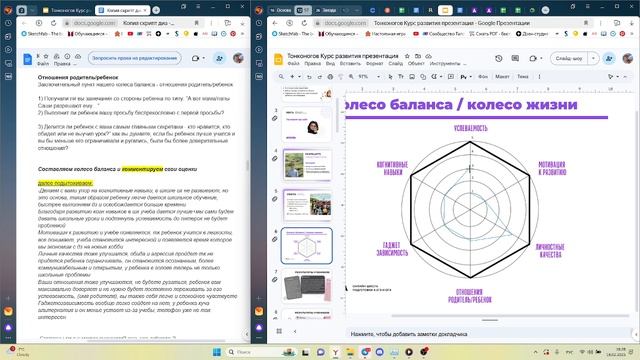
Task: Star the Тонконогов presentation
Action: (x=407, y=56)
